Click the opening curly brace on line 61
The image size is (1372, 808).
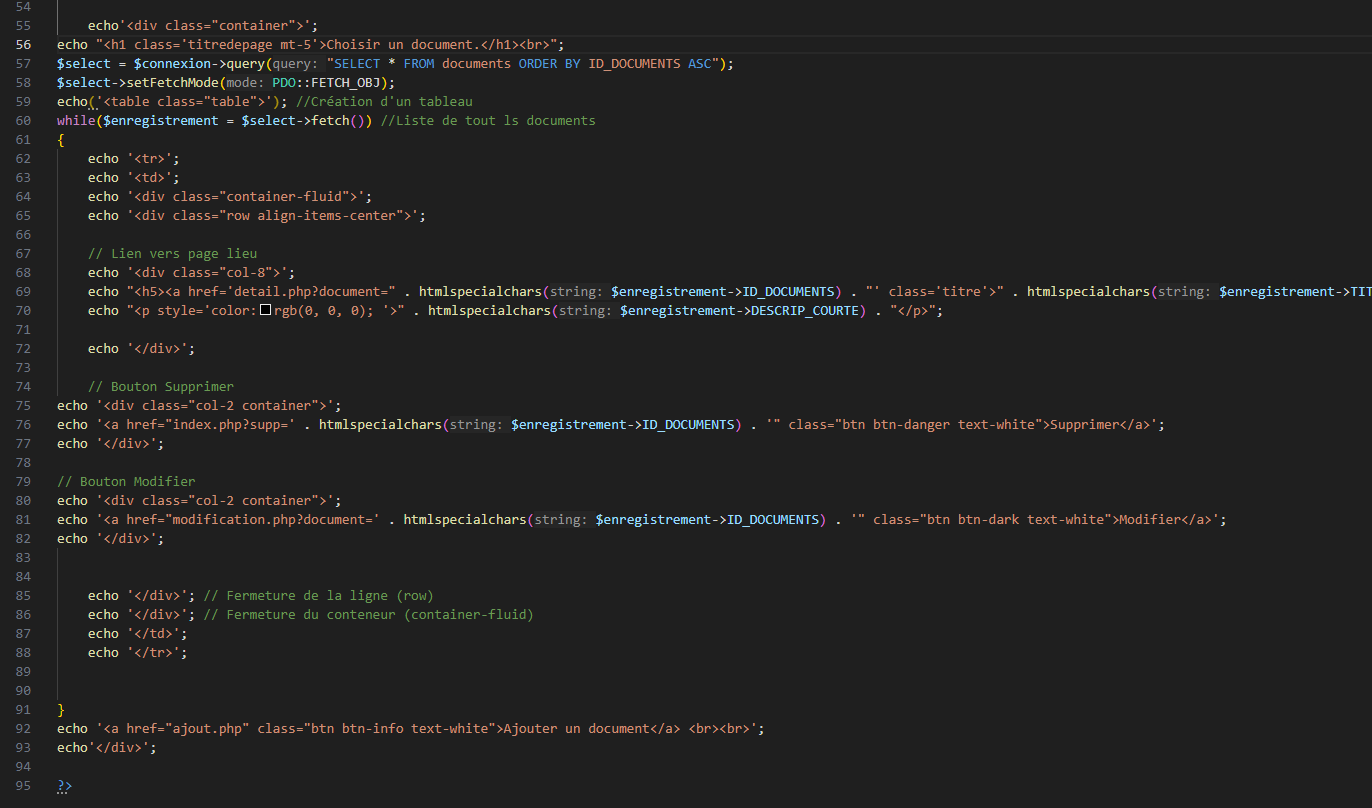61,140
